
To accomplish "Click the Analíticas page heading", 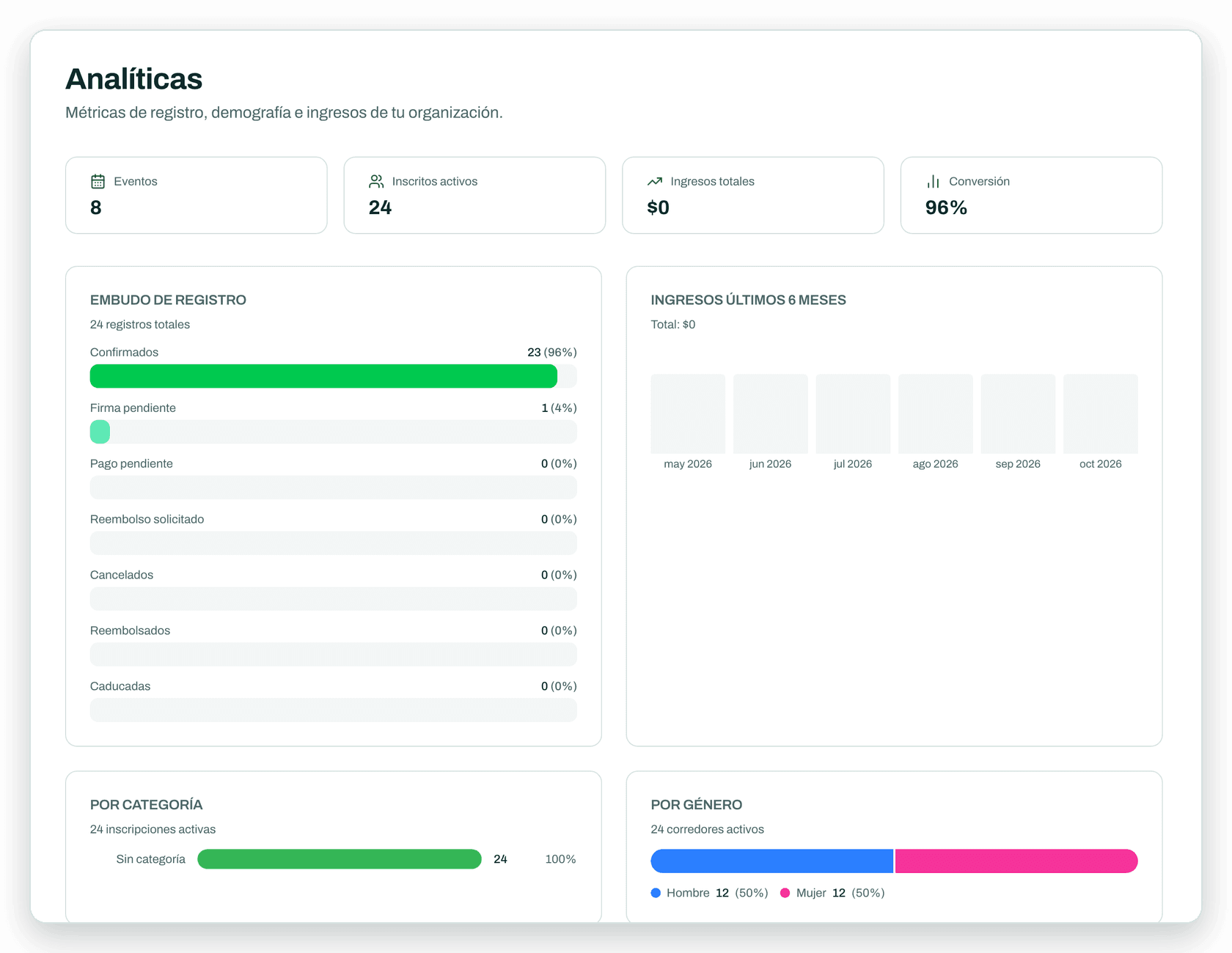I will click(x=134, y=79).
